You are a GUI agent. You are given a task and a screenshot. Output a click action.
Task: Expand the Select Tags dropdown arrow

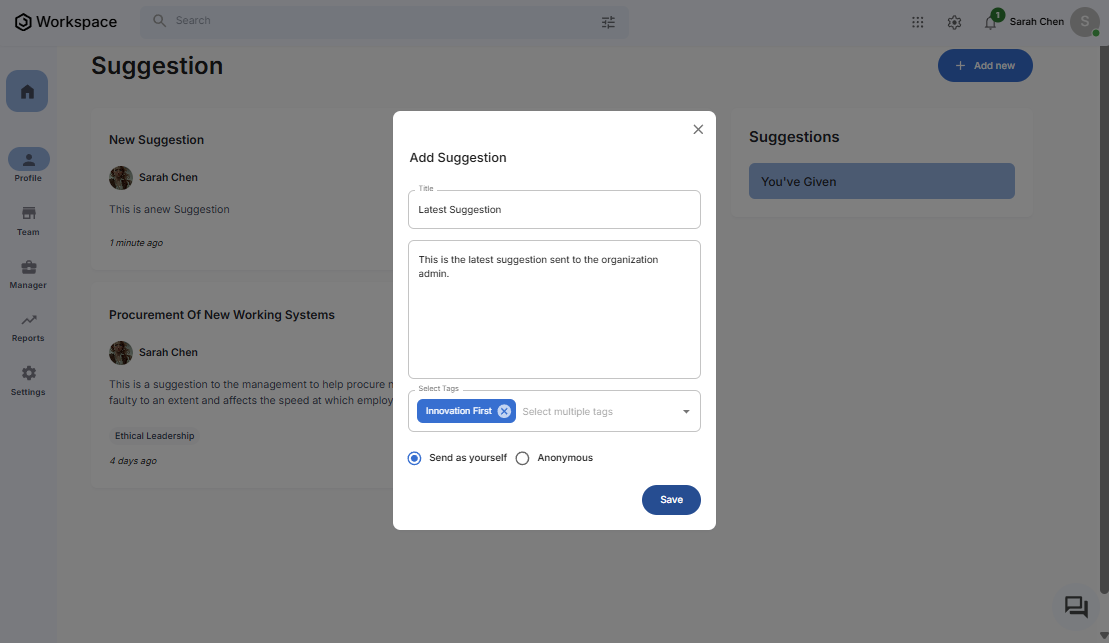click(686, 411)
